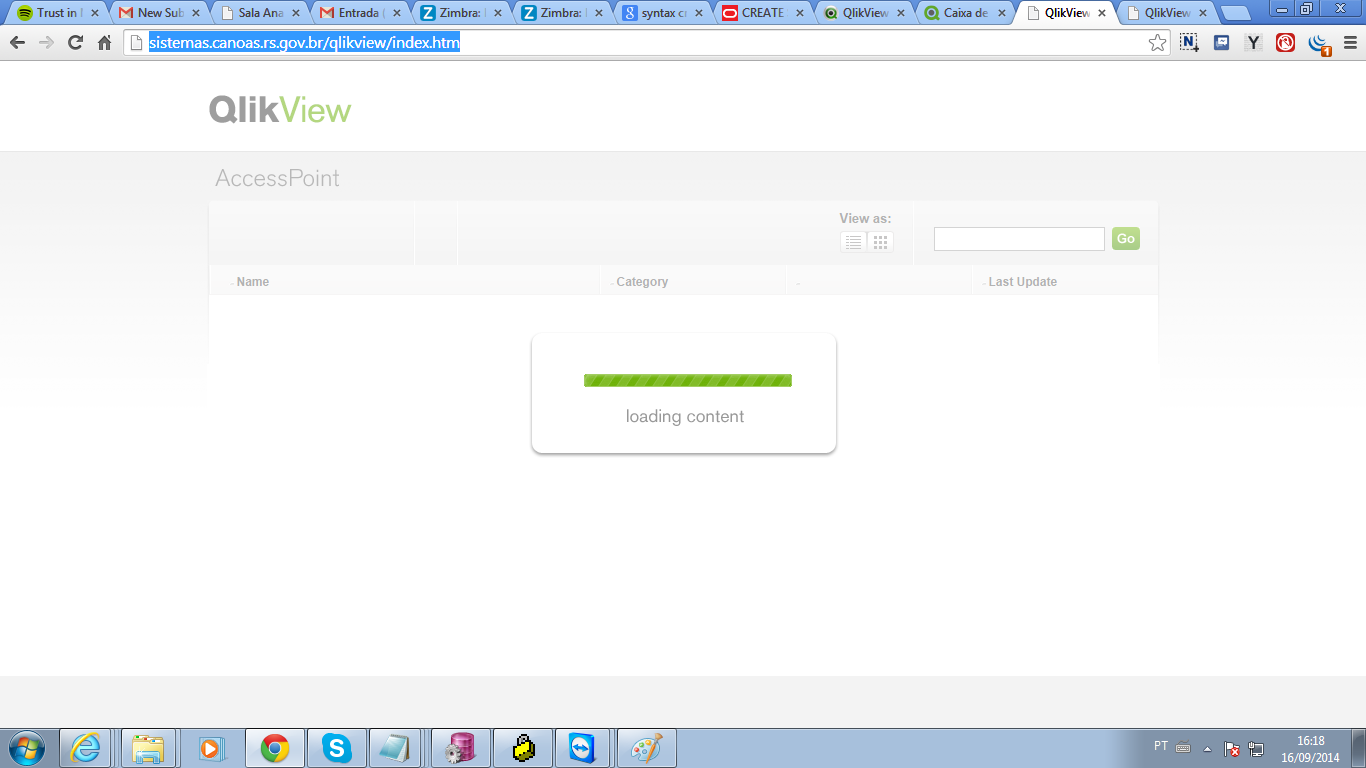1366x768 pixels.
Task: Open the PT language selector
Action: tap(1161, 746)
